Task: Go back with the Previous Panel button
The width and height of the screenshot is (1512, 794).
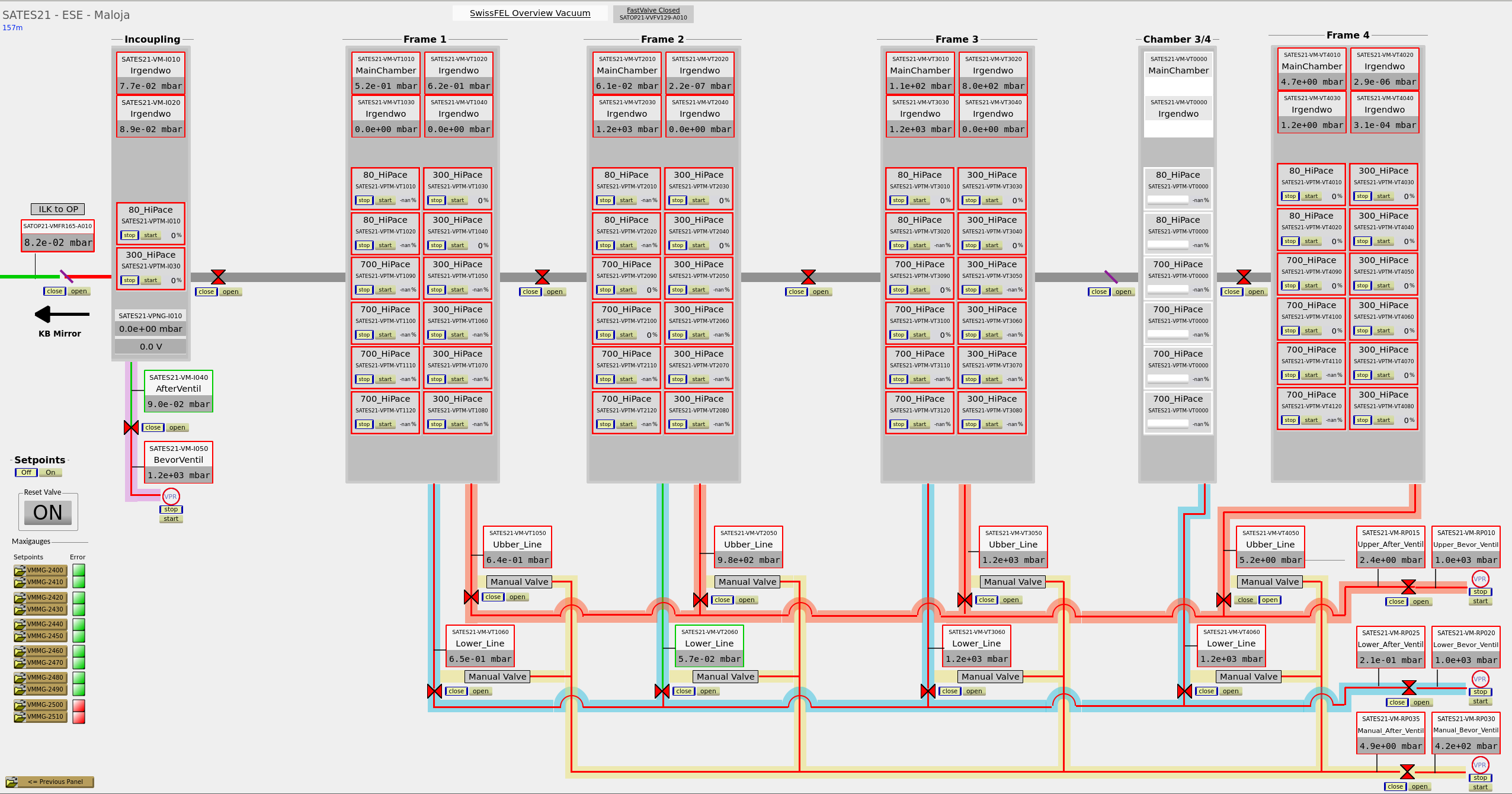Action: (x=50, y=782)
